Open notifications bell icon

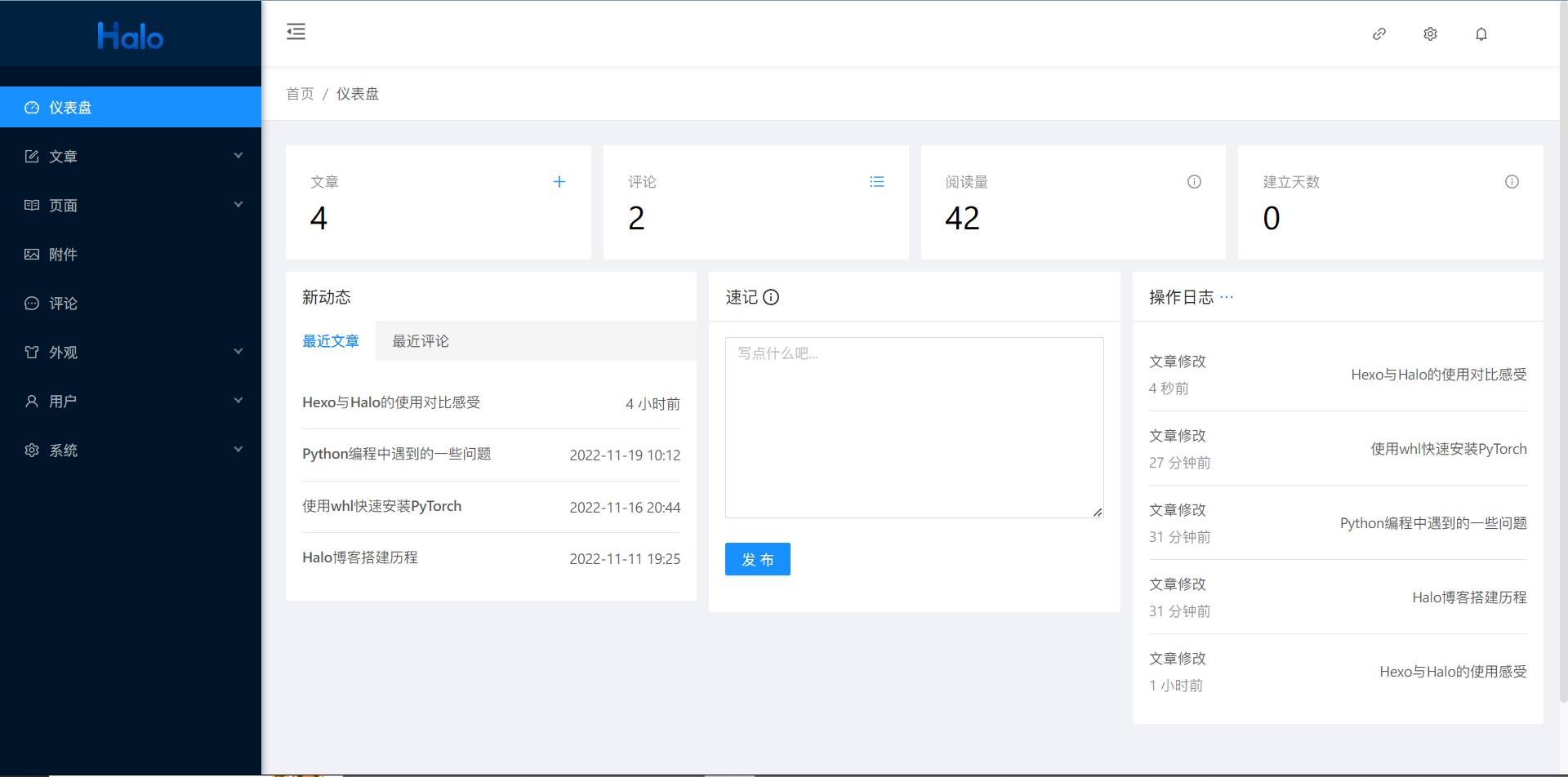click(x=1481, y=34)
